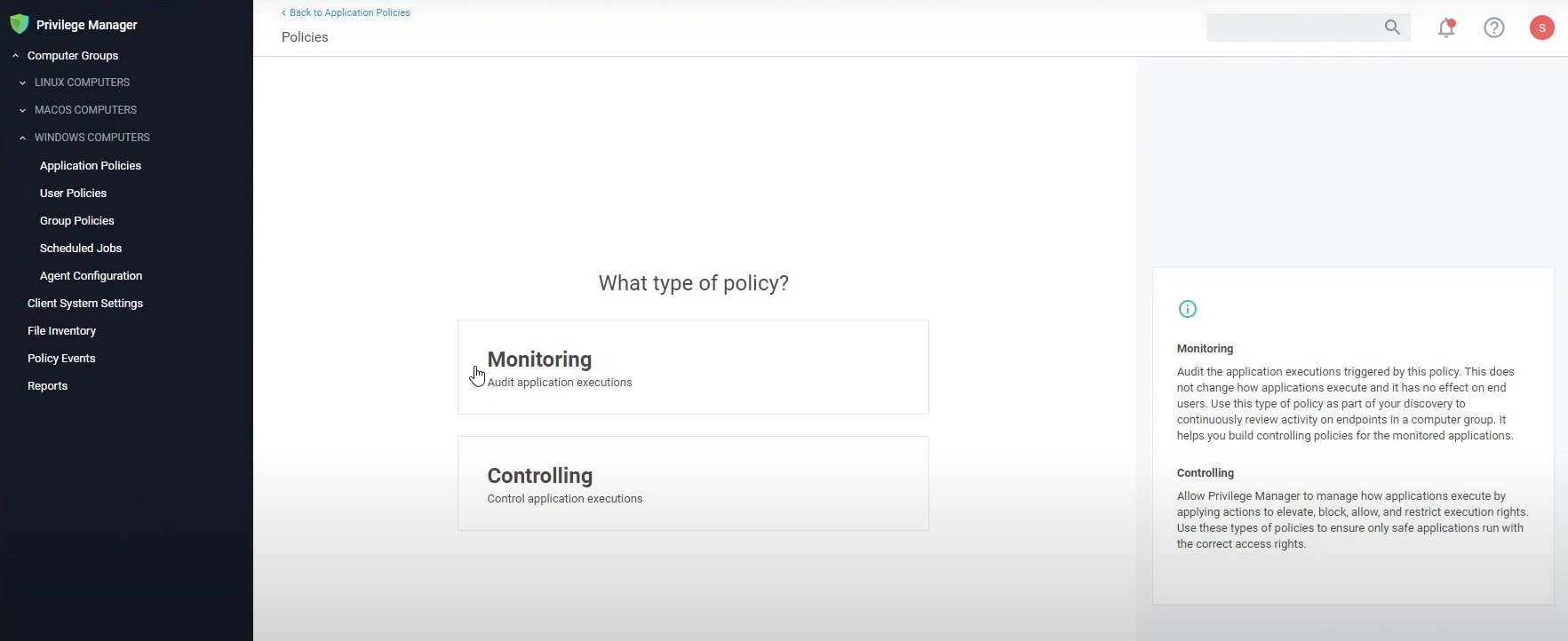Open the help question mark icon
1568x641 pixels.
point(1493,28)
